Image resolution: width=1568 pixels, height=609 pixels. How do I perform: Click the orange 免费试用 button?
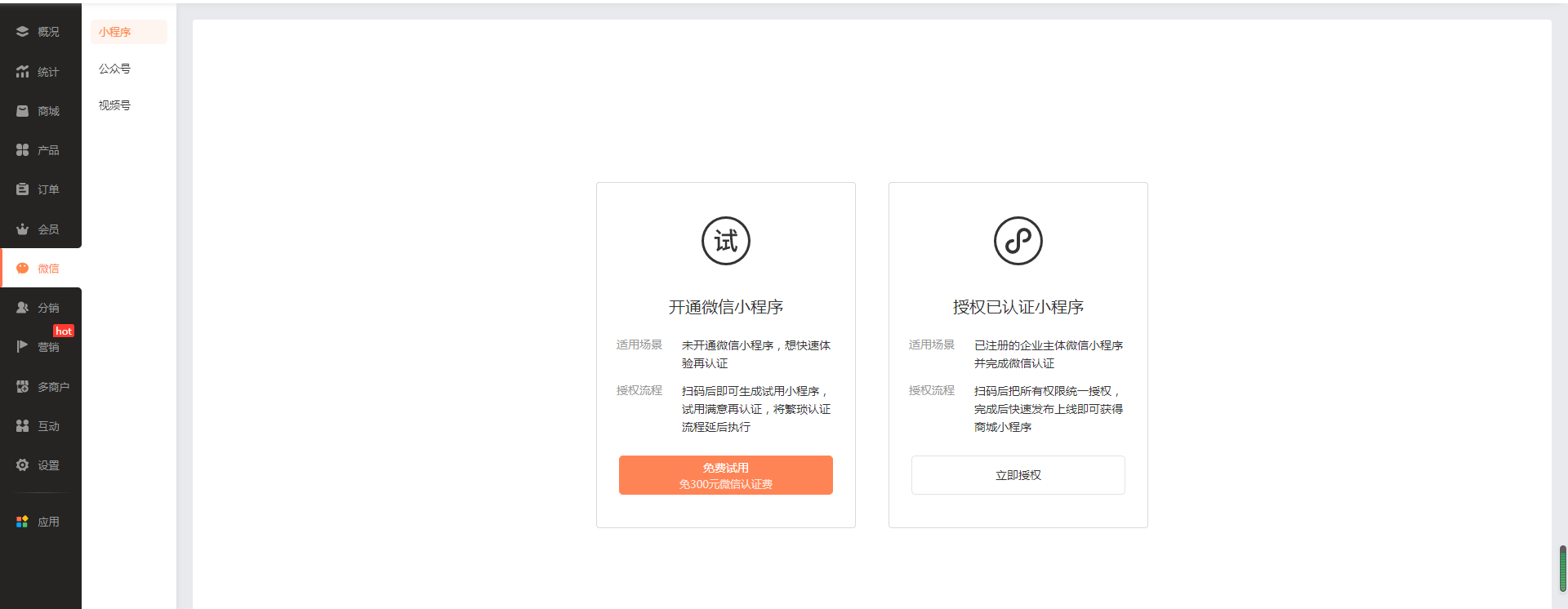tap(726, 475)
